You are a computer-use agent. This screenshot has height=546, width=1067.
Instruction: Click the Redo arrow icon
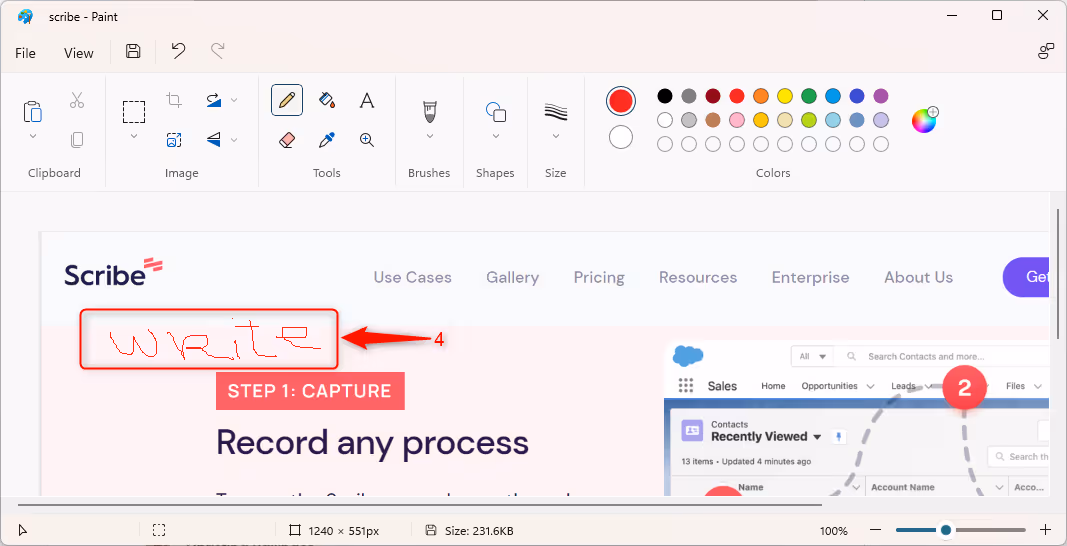218,51
